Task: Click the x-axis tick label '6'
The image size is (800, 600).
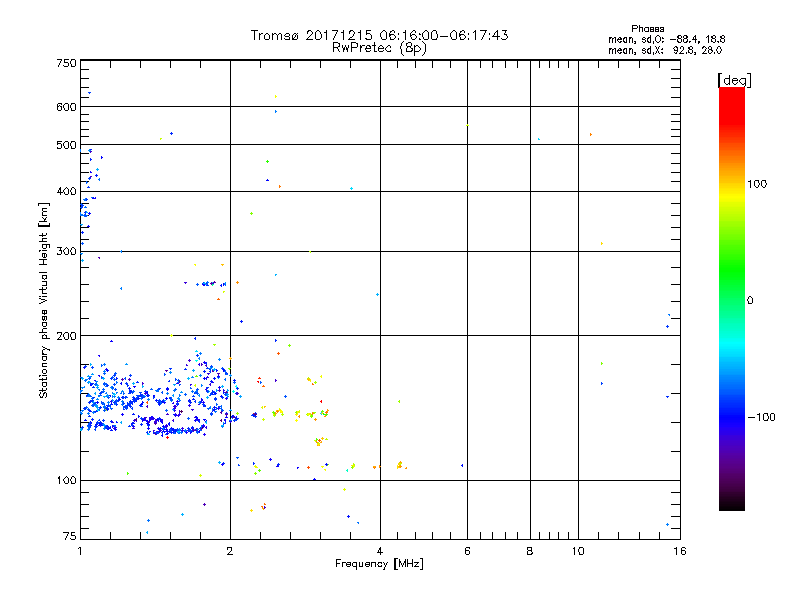Action: (x=467, y=551)
